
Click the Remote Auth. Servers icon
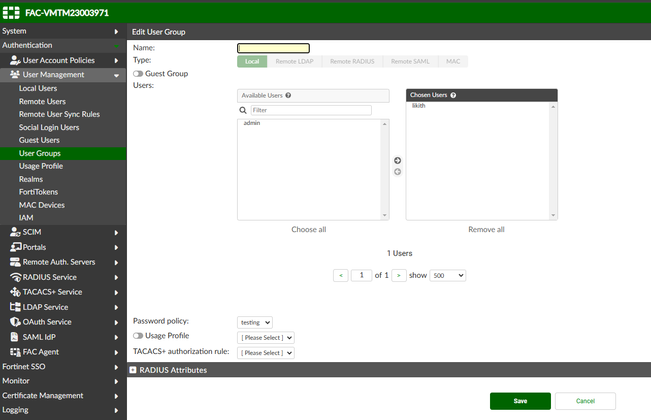15,262
